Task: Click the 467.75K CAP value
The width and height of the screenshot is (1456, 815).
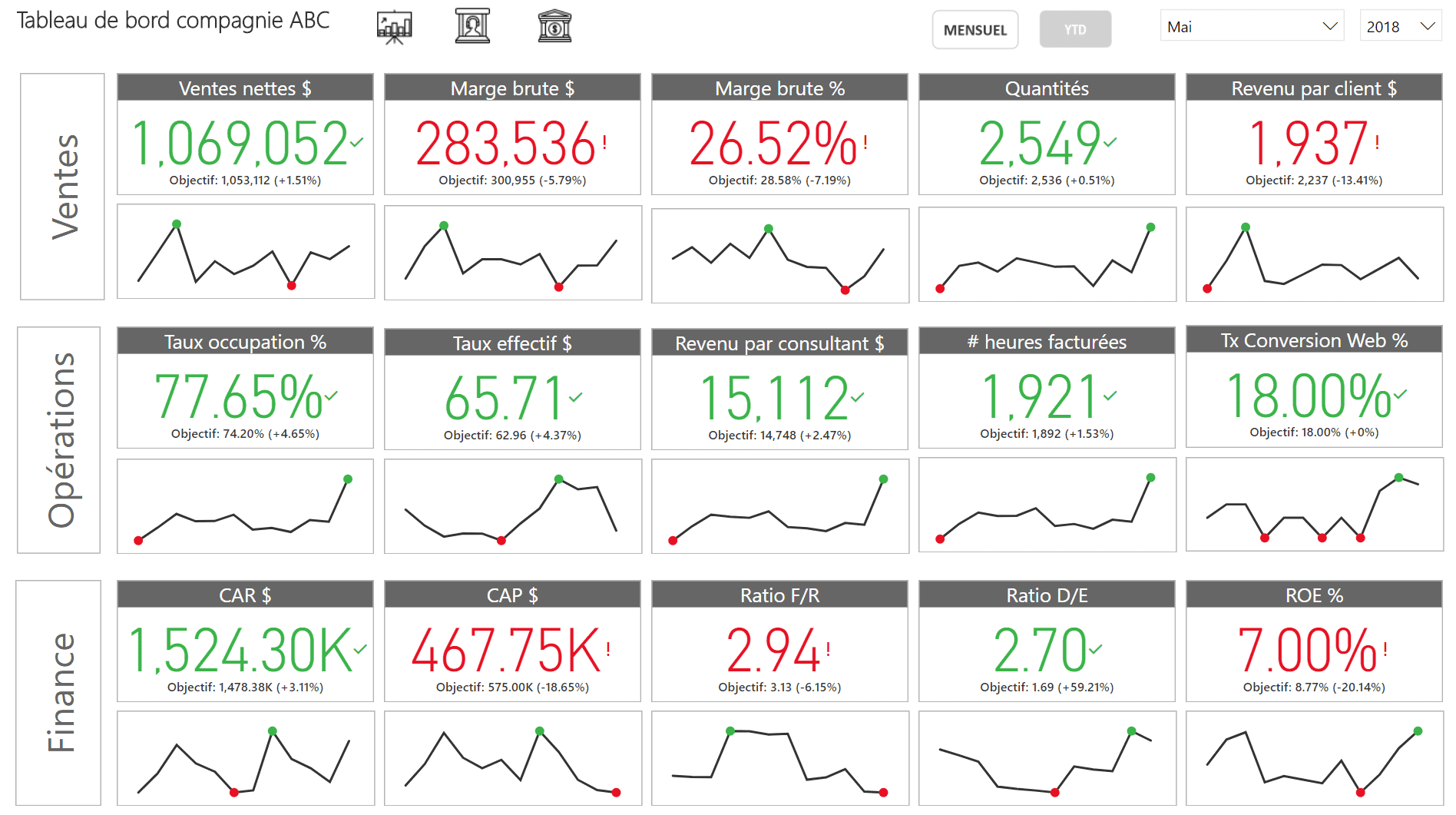Action: coord(506,651)
